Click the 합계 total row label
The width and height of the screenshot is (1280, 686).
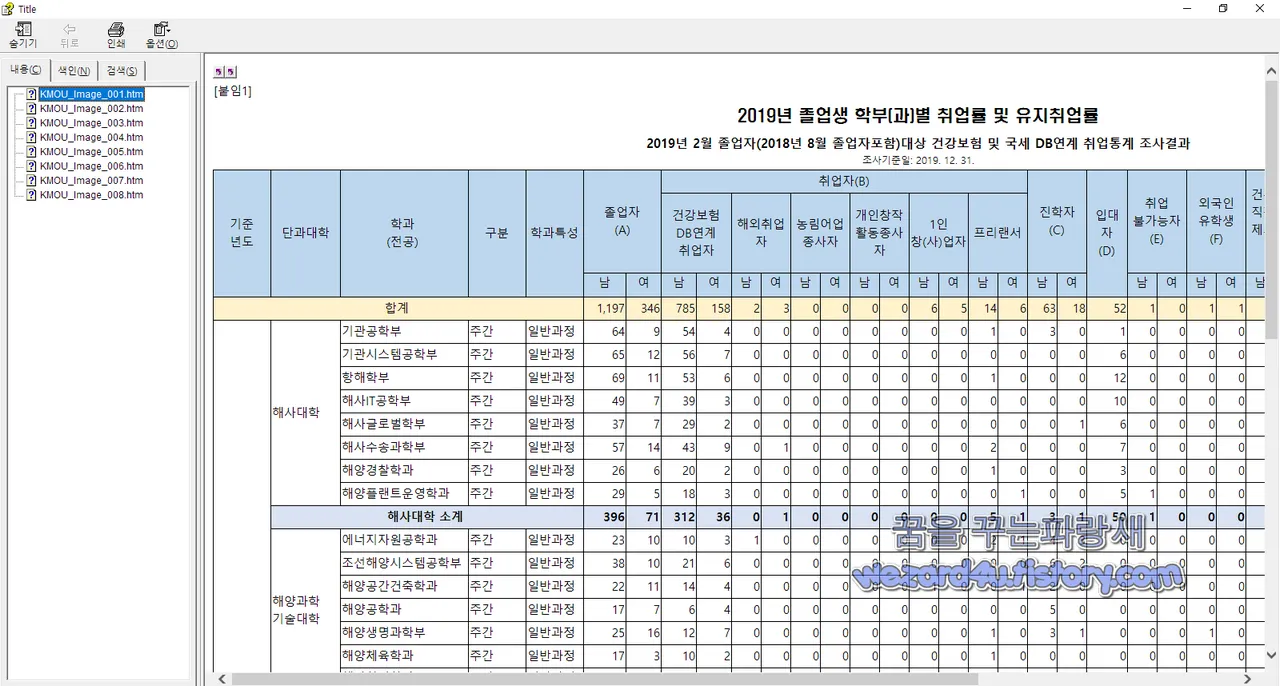398,308
